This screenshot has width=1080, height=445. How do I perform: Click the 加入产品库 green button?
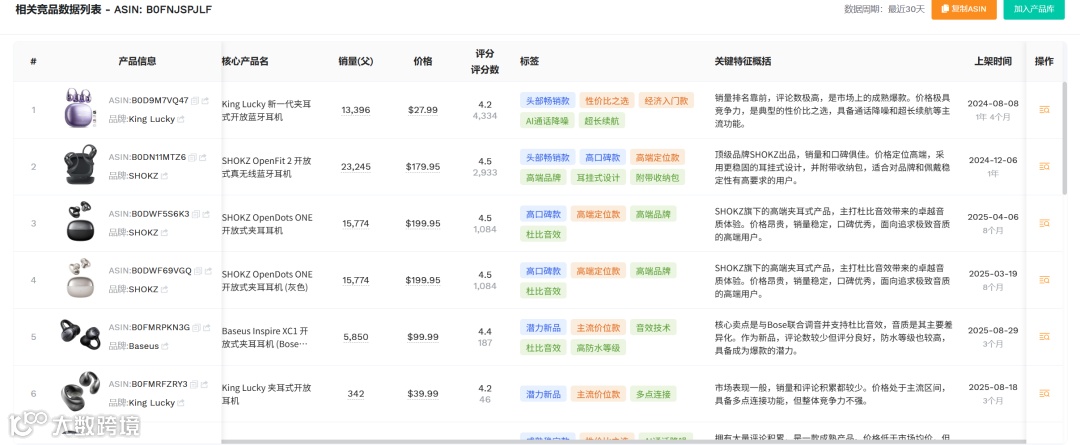click(1034, 9)
